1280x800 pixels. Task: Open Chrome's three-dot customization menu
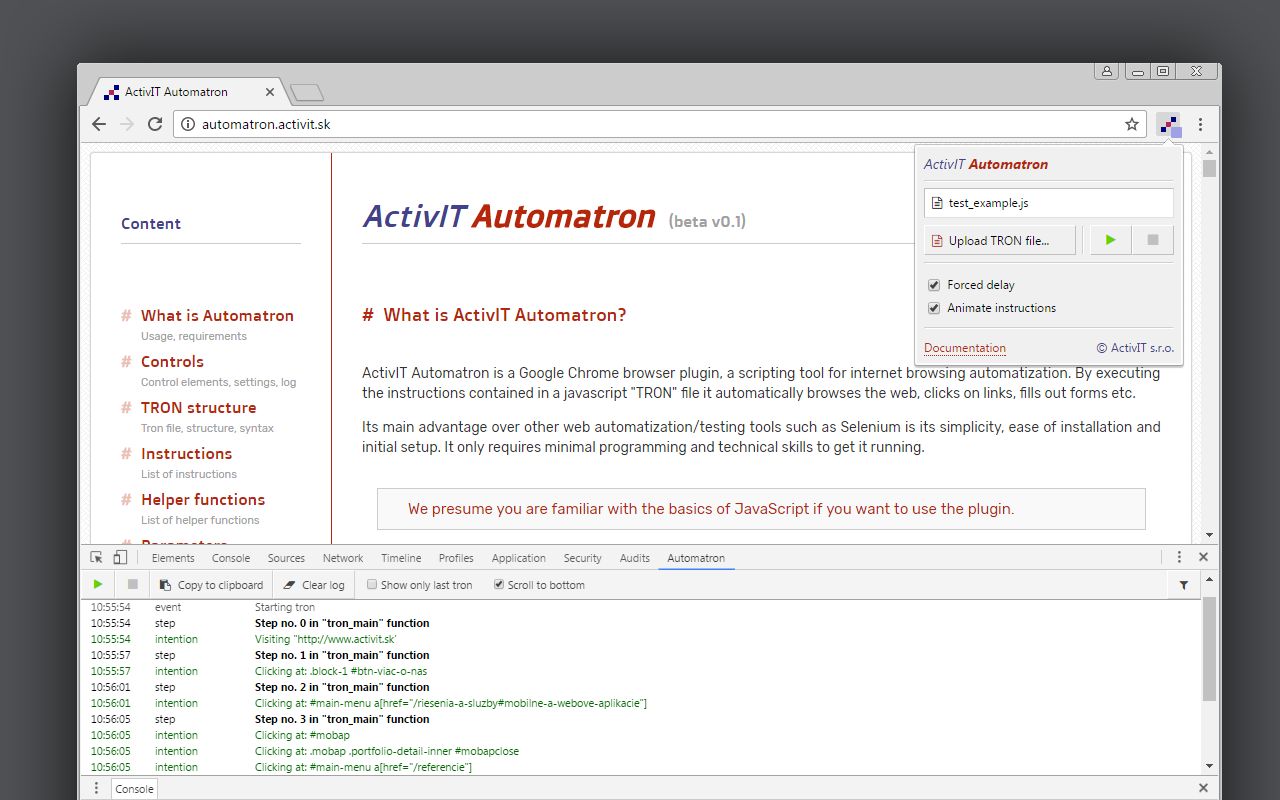[x=1201, y=124]
